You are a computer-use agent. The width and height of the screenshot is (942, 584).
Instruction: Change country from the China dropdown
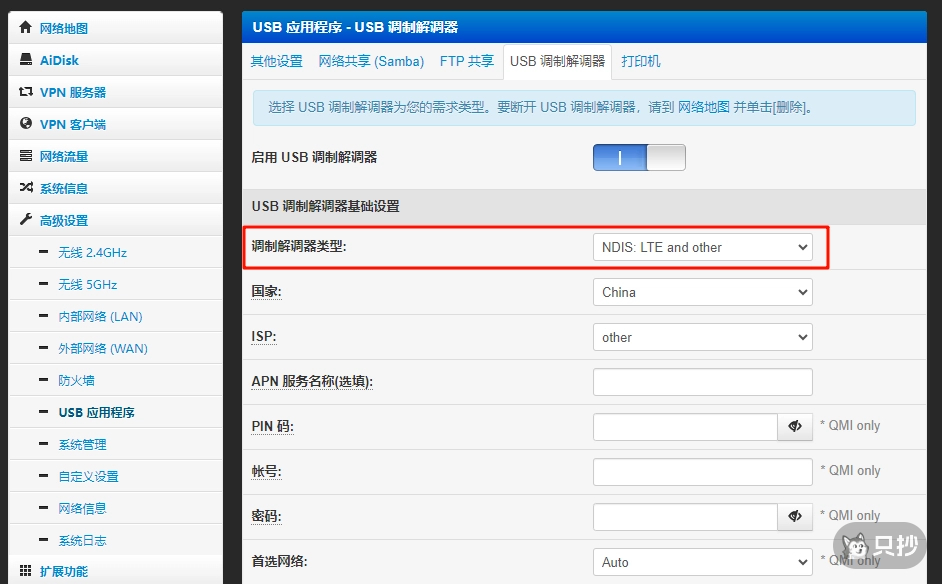coord(703,292)
